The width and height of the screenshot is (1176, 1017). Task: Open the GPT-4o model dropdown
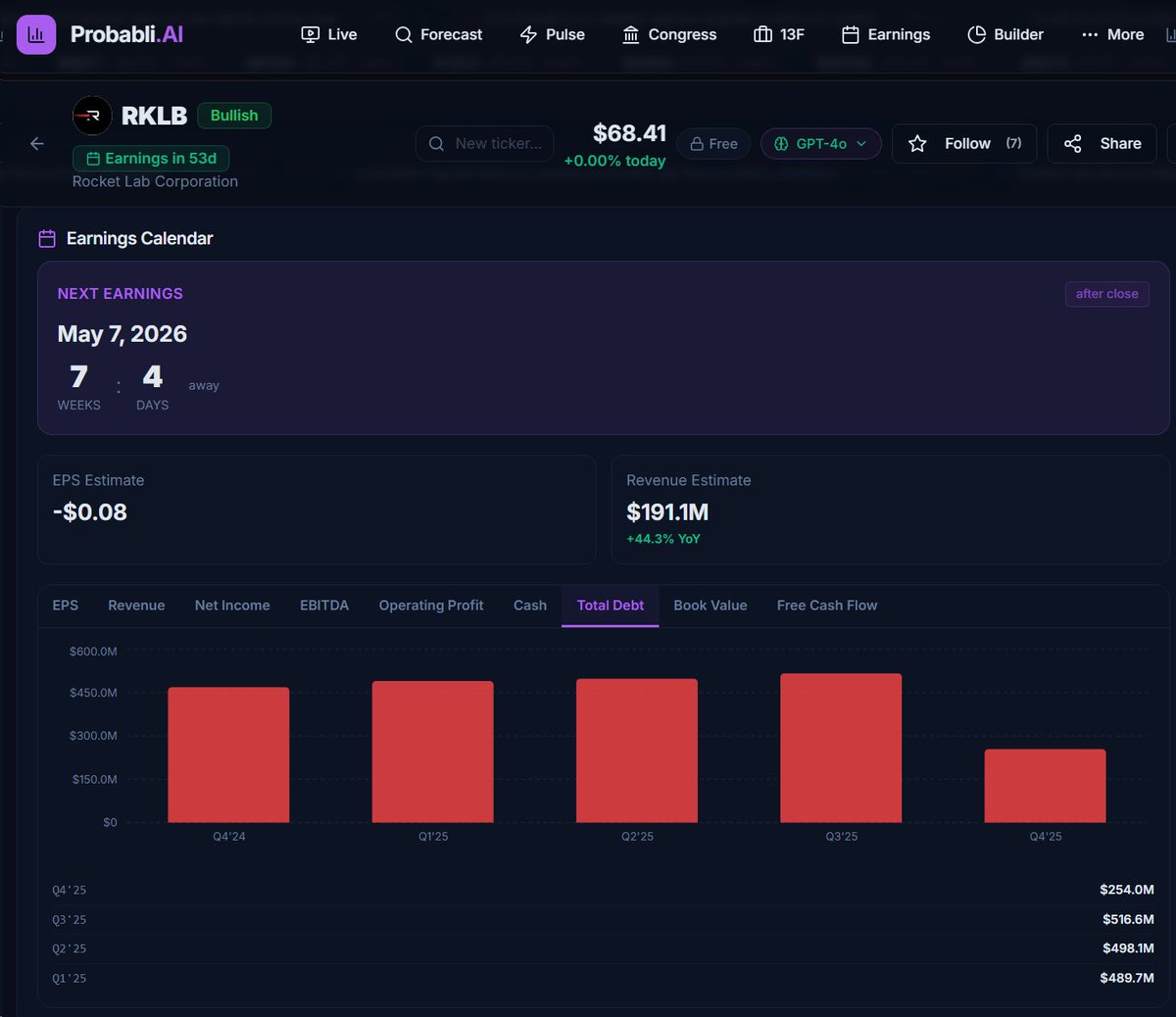click(x=821, y=144)
